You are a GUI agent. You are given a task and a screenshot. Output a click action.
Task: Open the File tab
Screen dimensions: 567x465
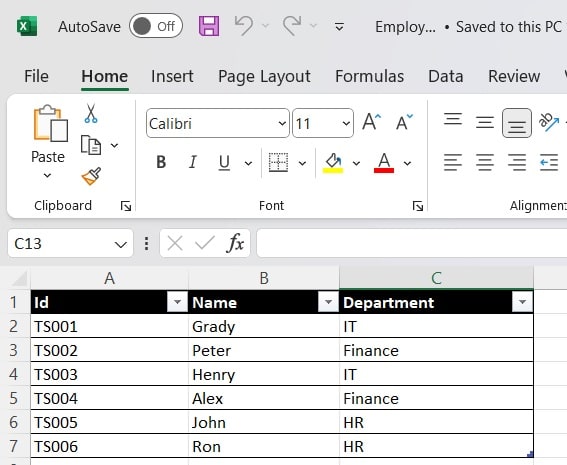(x=36, y=76)
